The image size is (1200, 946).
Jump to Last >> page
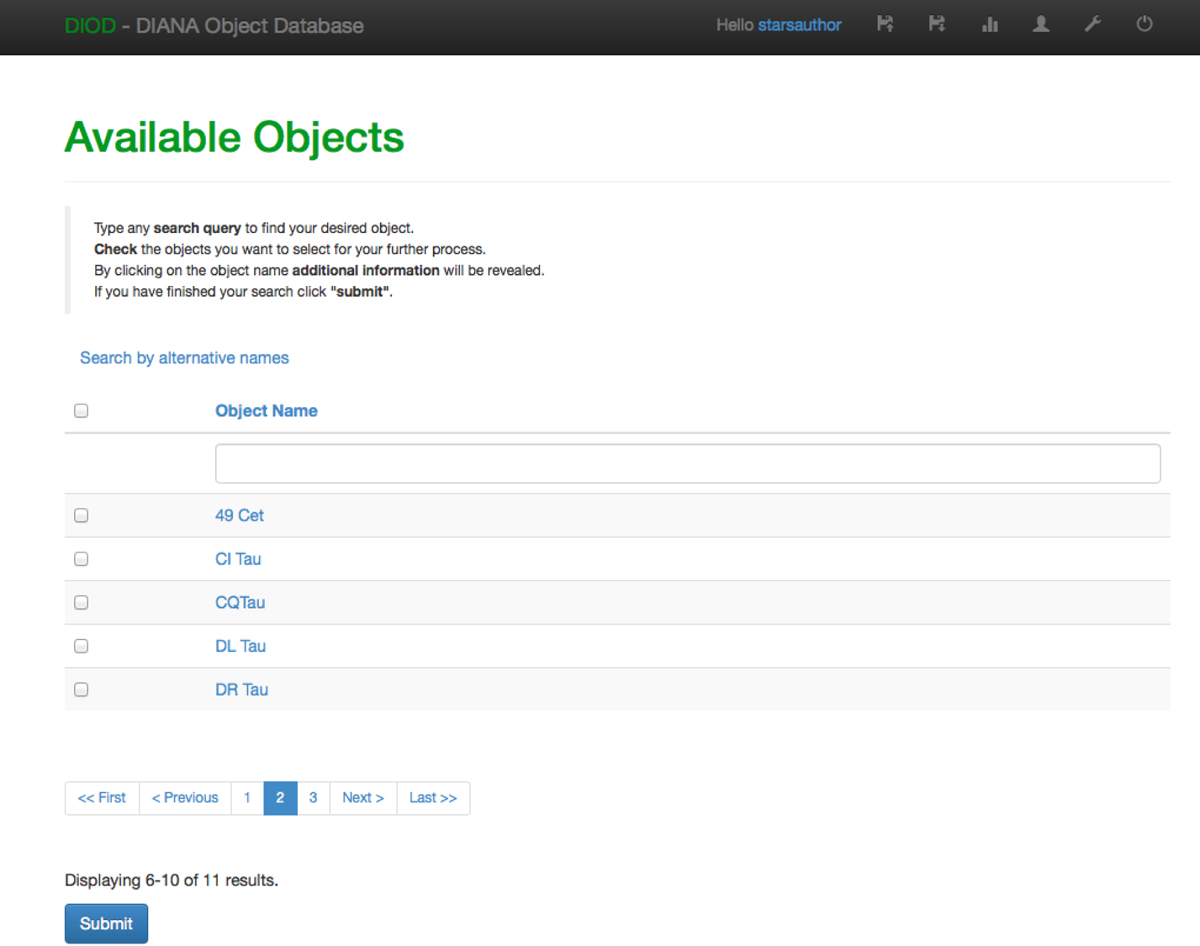click(433, 798)
